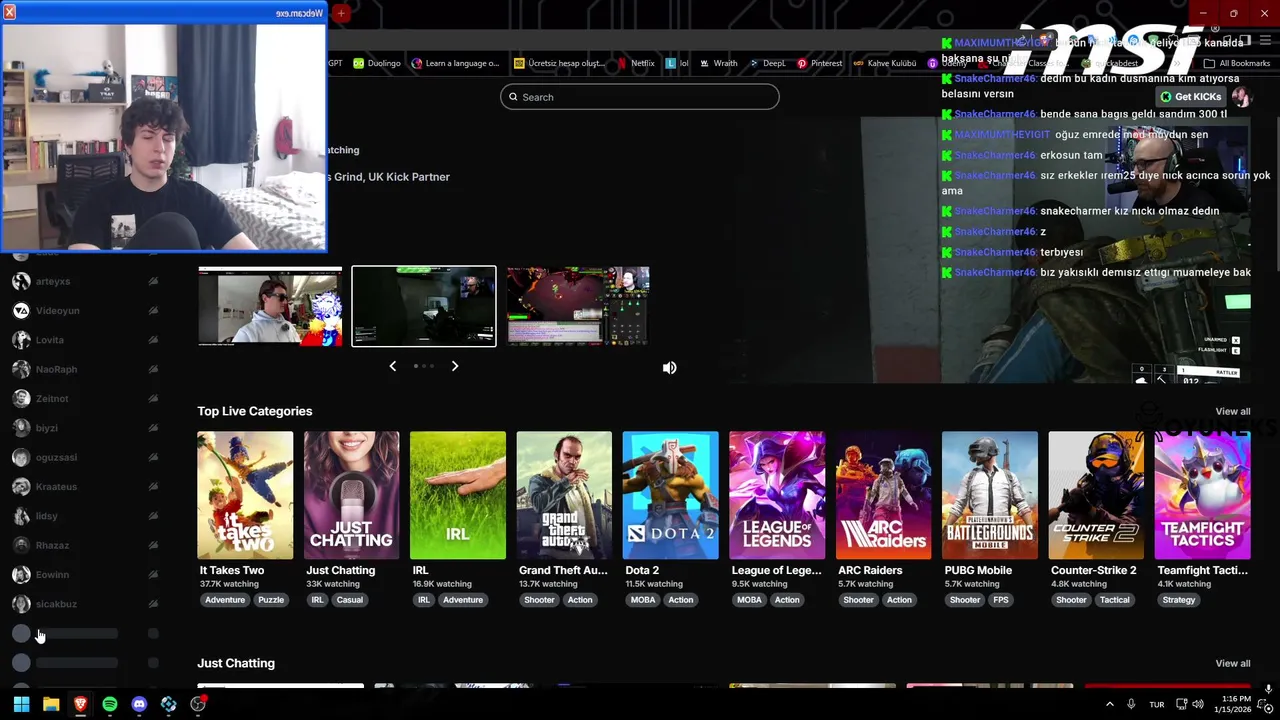Screen dimensions: 1280x720
Task: Open the lol bookmark
Action: 677,63
